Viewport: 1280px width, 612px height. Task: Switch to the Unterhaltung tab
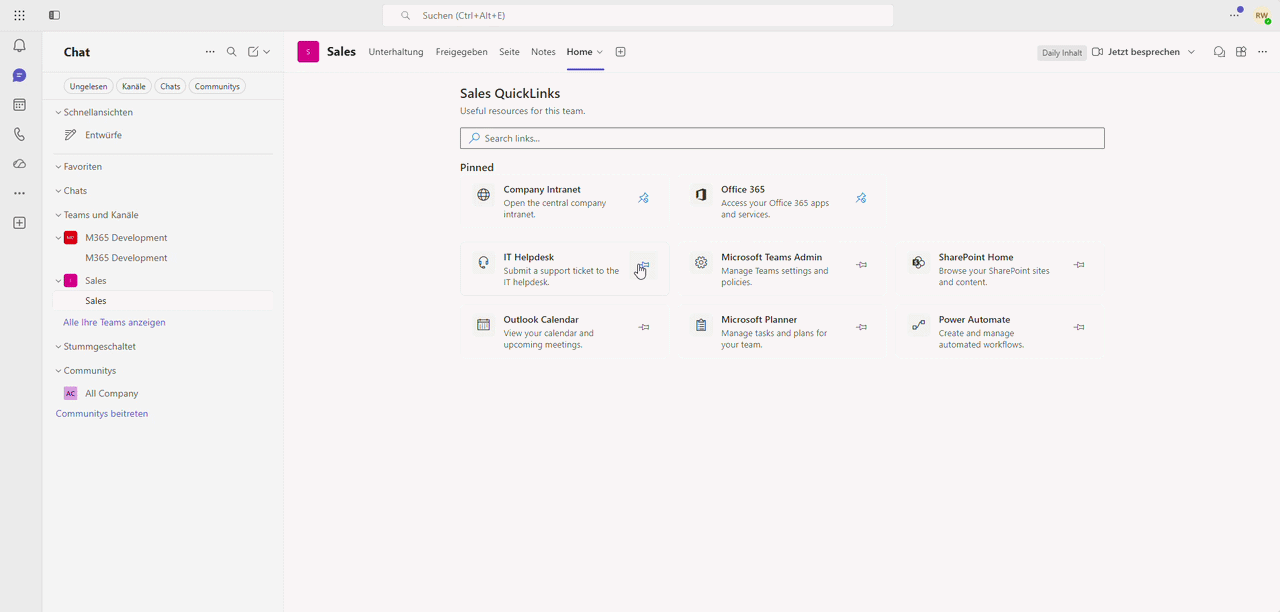point(396,52)
